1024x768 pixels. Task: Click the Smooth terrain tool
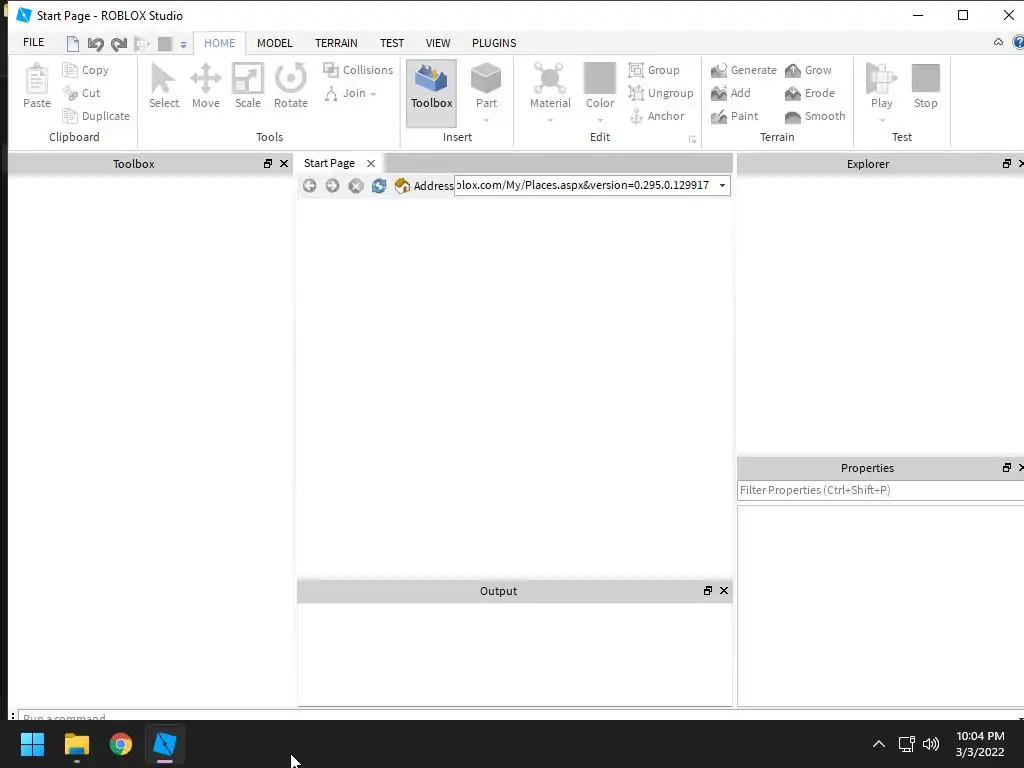click(815, 116)
